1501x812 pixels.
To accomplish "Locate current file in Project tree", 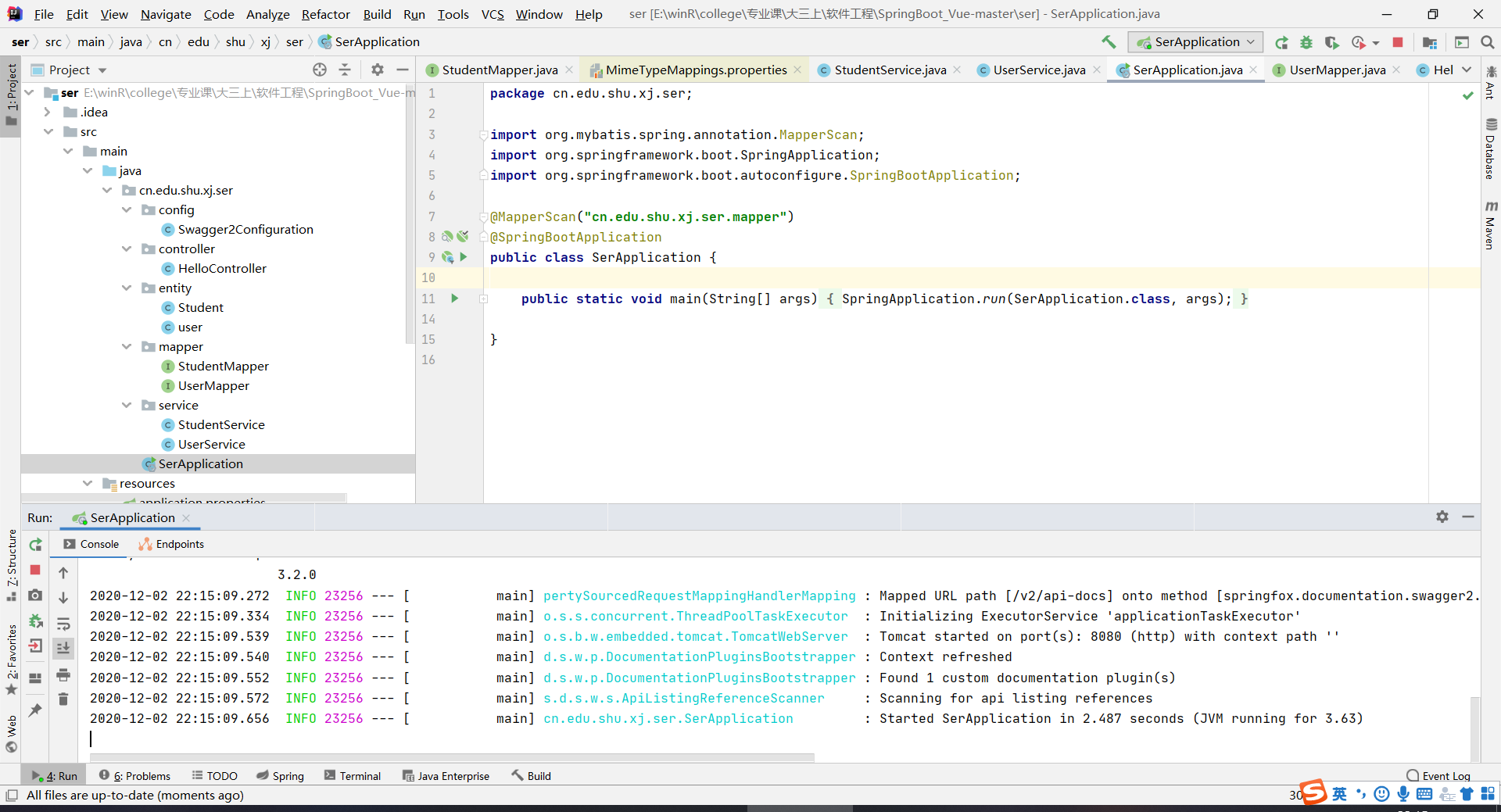I will tap(320, 70).
